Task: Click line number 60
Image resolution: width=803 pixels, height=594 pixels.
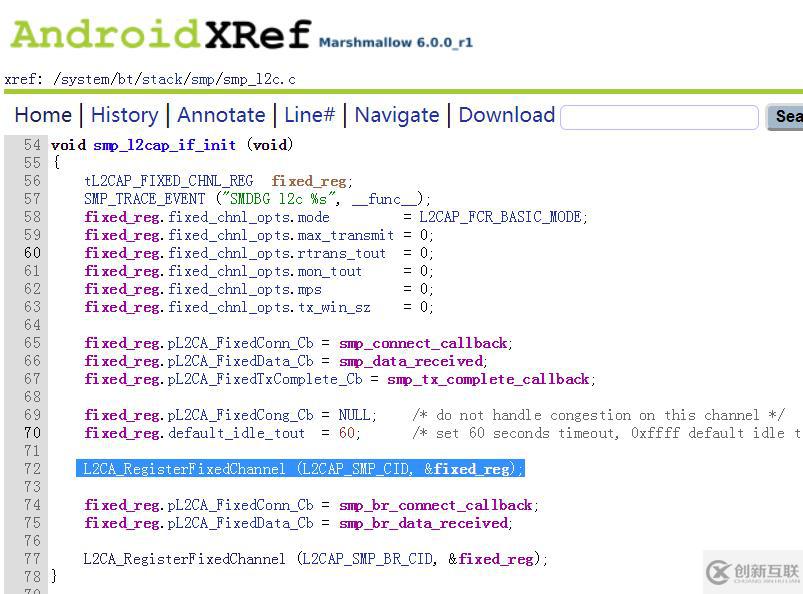Action: coord(32,253)
